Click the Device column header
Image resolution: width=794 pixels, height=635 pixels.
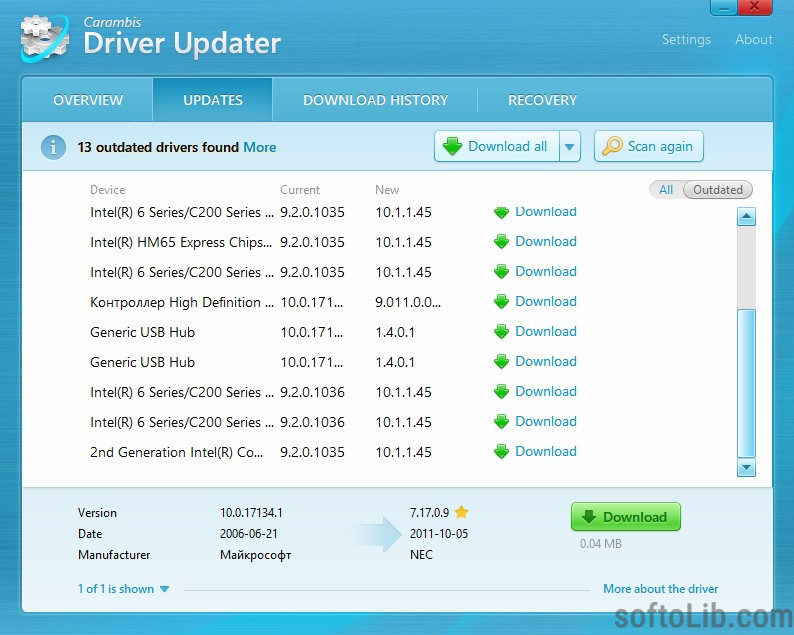pyautogui.click(x=107, y=190)
